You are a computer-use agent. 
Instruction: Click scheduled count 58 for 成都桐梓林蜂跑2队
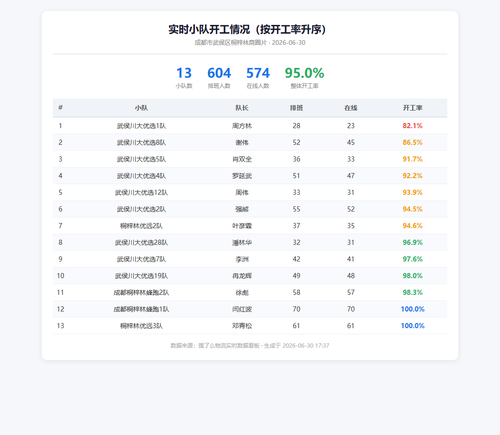click(296, 293)
